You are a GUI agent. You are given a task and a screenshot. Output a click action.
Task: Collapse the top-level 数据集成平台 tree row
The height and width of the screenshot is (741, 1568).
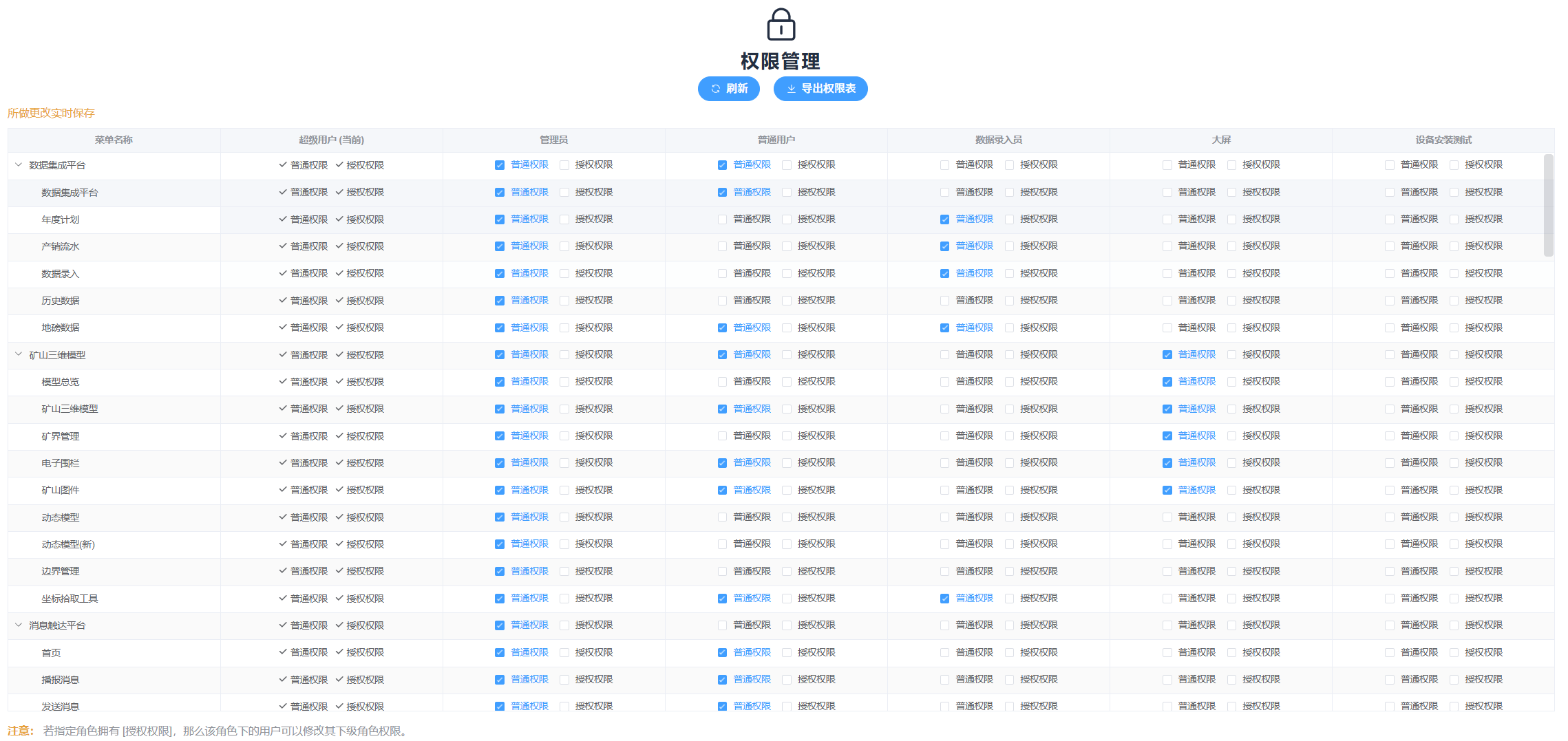pyautogui.click(x=19, y=165)
